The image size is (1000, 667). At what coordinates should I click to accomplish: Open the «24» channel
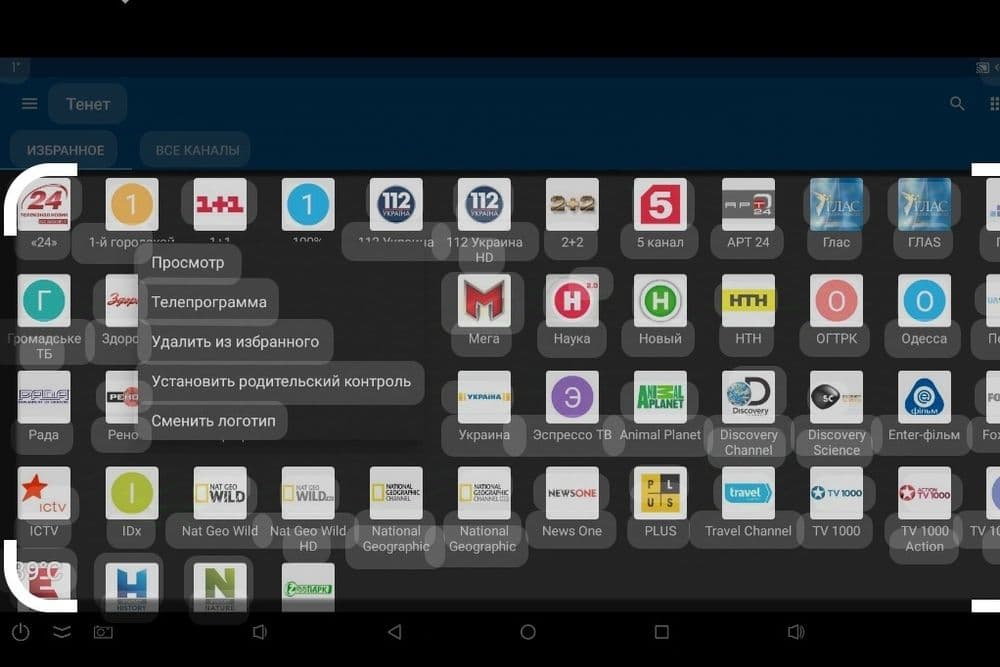coord(44,204)
